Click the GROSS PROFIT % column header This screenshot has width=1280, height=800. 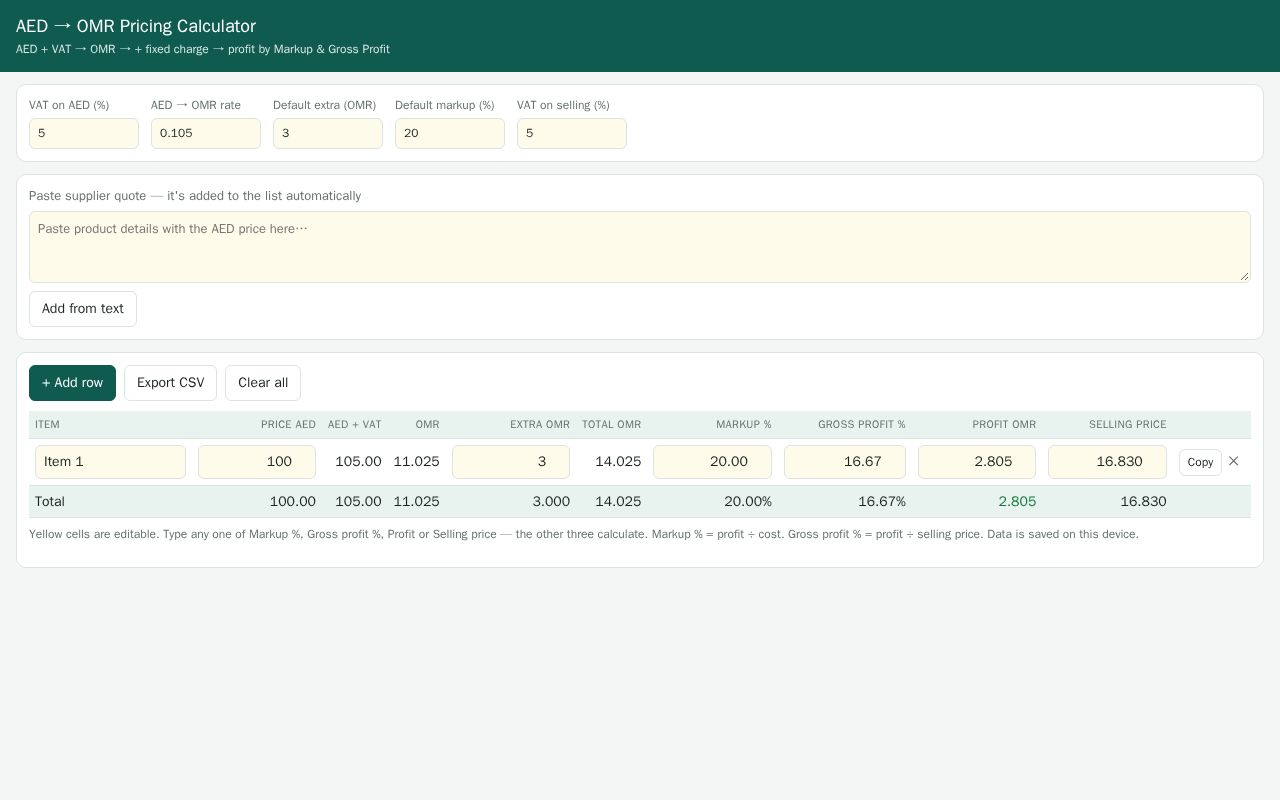click(862, 425)
